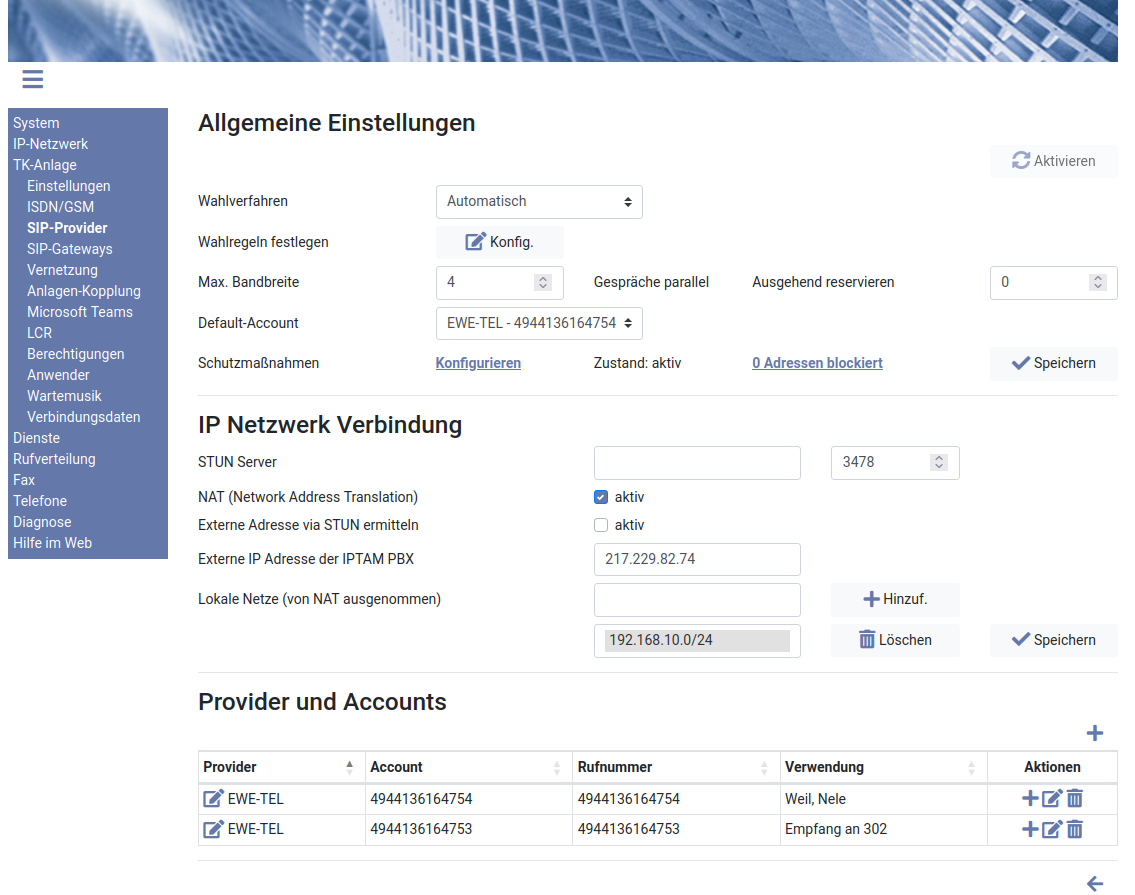
Task: Open the hamburger navigation menu
Action: point(32,80)
